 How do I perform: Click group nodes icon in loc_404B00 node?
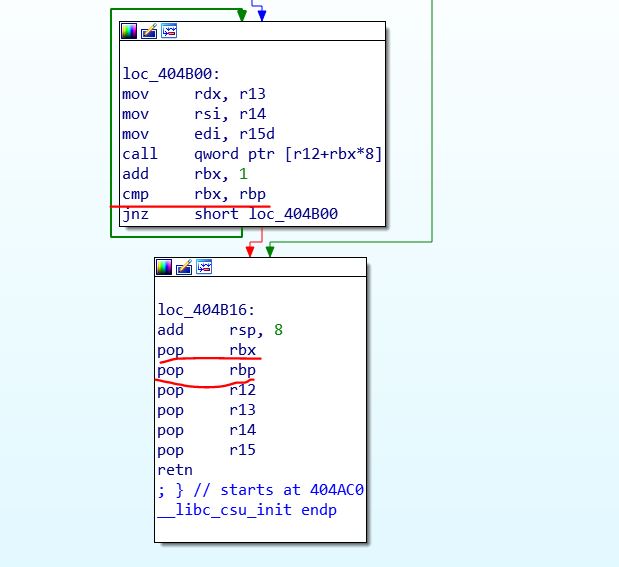(x=169, y=31)
